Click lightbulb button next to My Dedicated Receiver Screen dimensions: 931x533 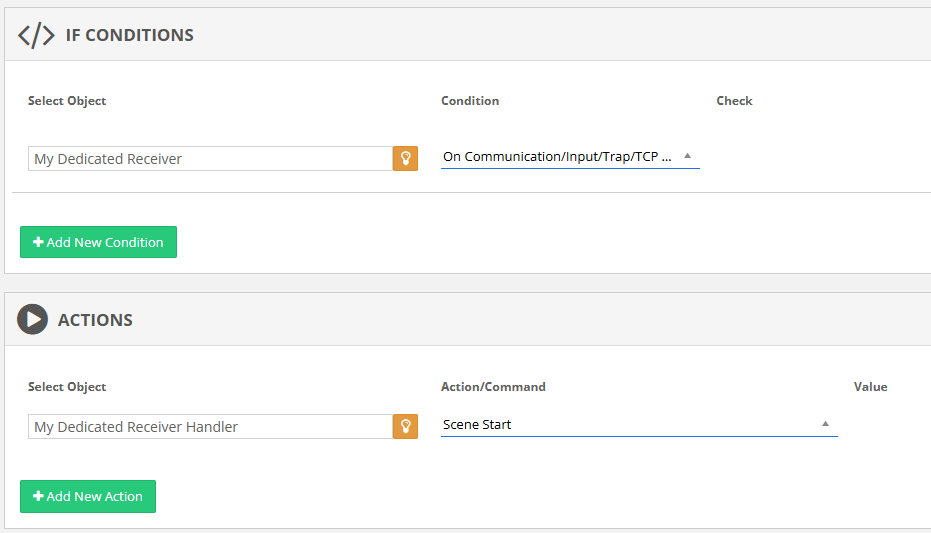[x=405, y=158]
